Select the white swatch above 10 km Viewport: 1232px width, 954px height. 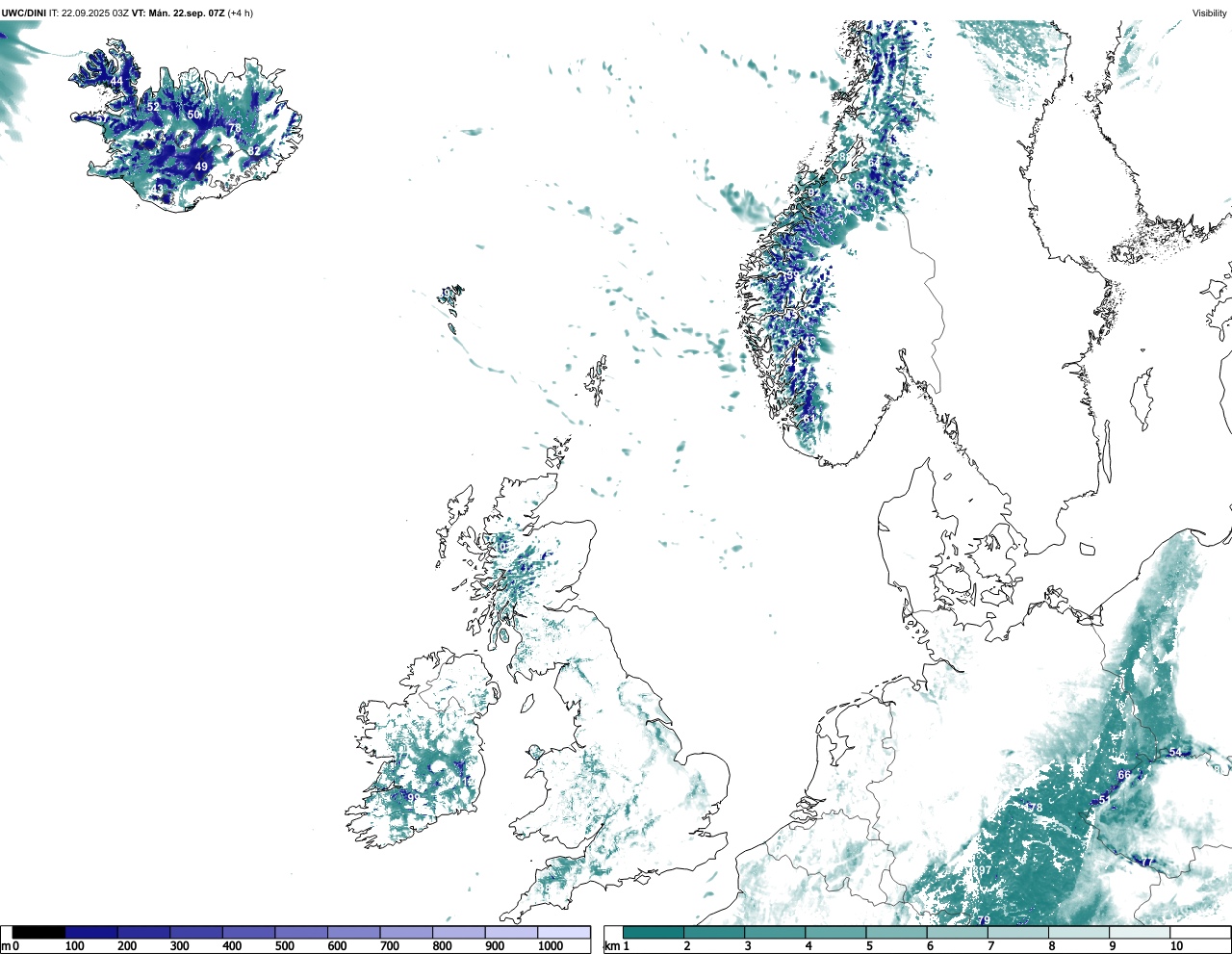point(1199,933)
